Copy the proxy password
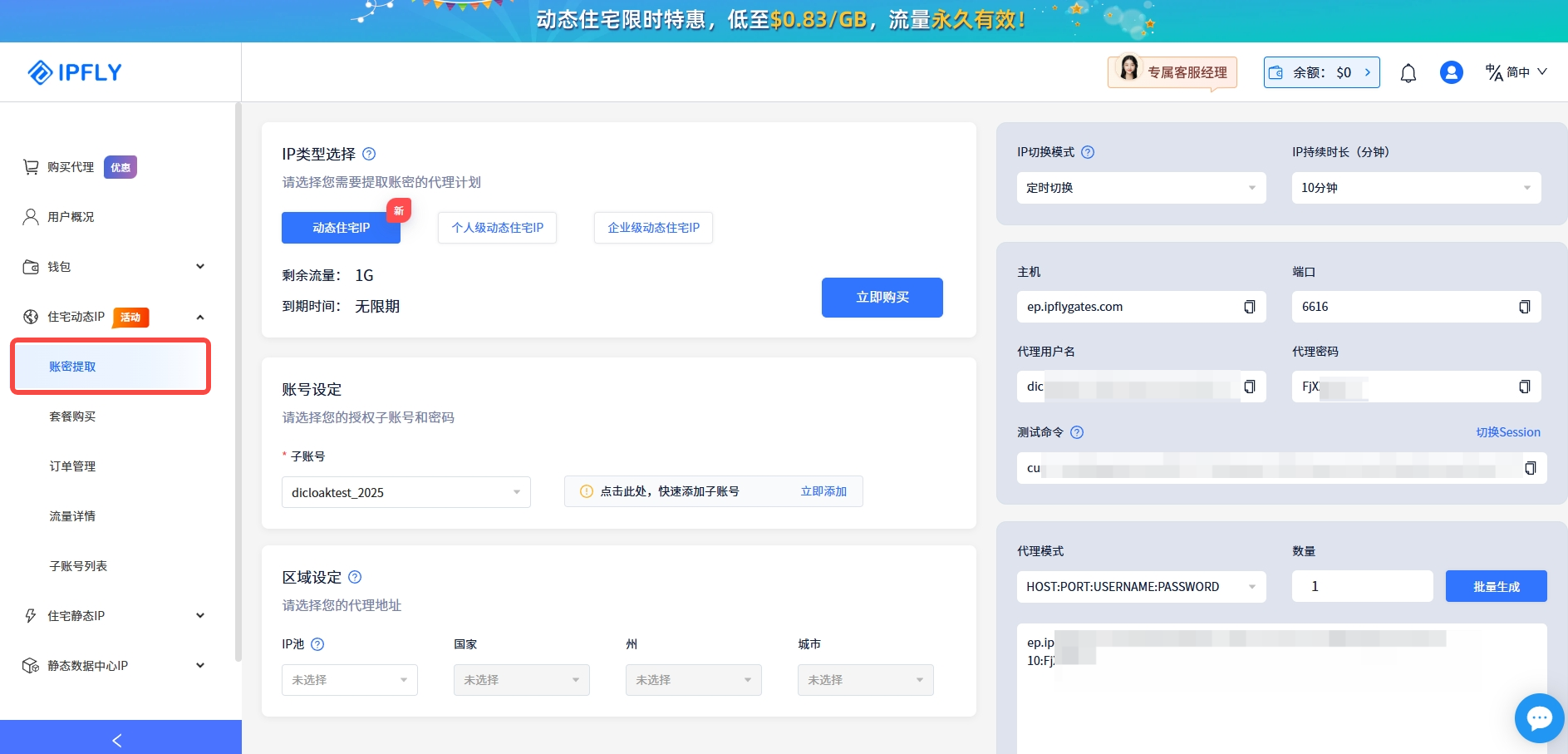Viewport: 1568px width, 754px height. [1524, 387]
